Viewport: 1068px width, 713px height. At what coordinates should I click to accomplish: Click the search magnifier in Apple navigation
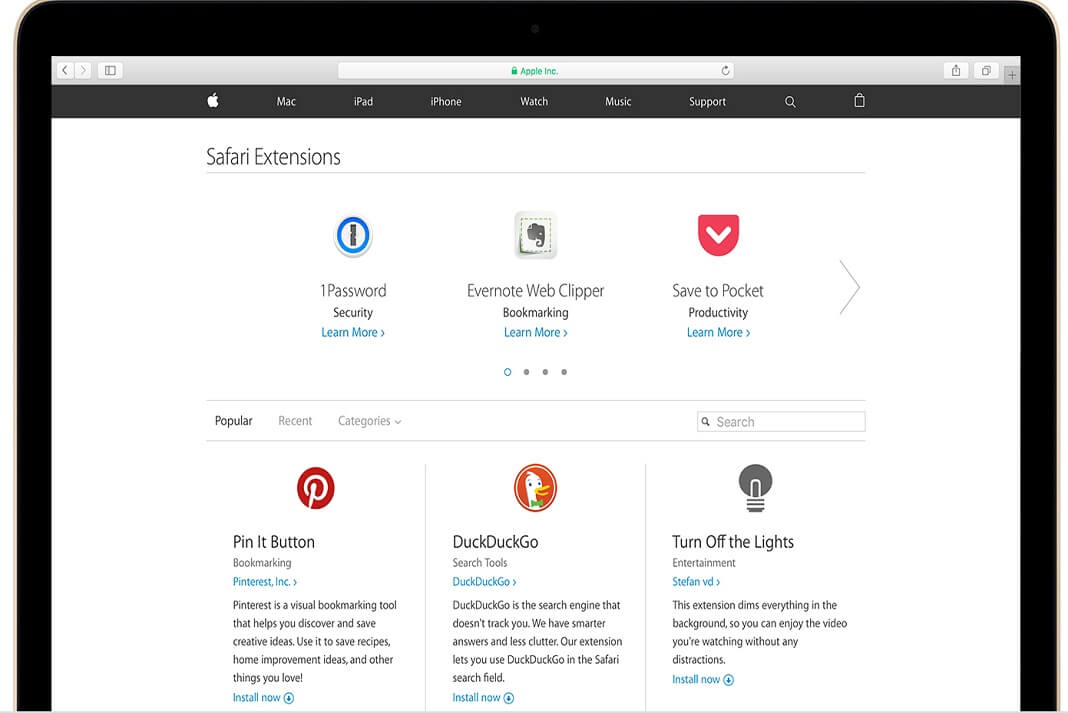coord(790,102)
